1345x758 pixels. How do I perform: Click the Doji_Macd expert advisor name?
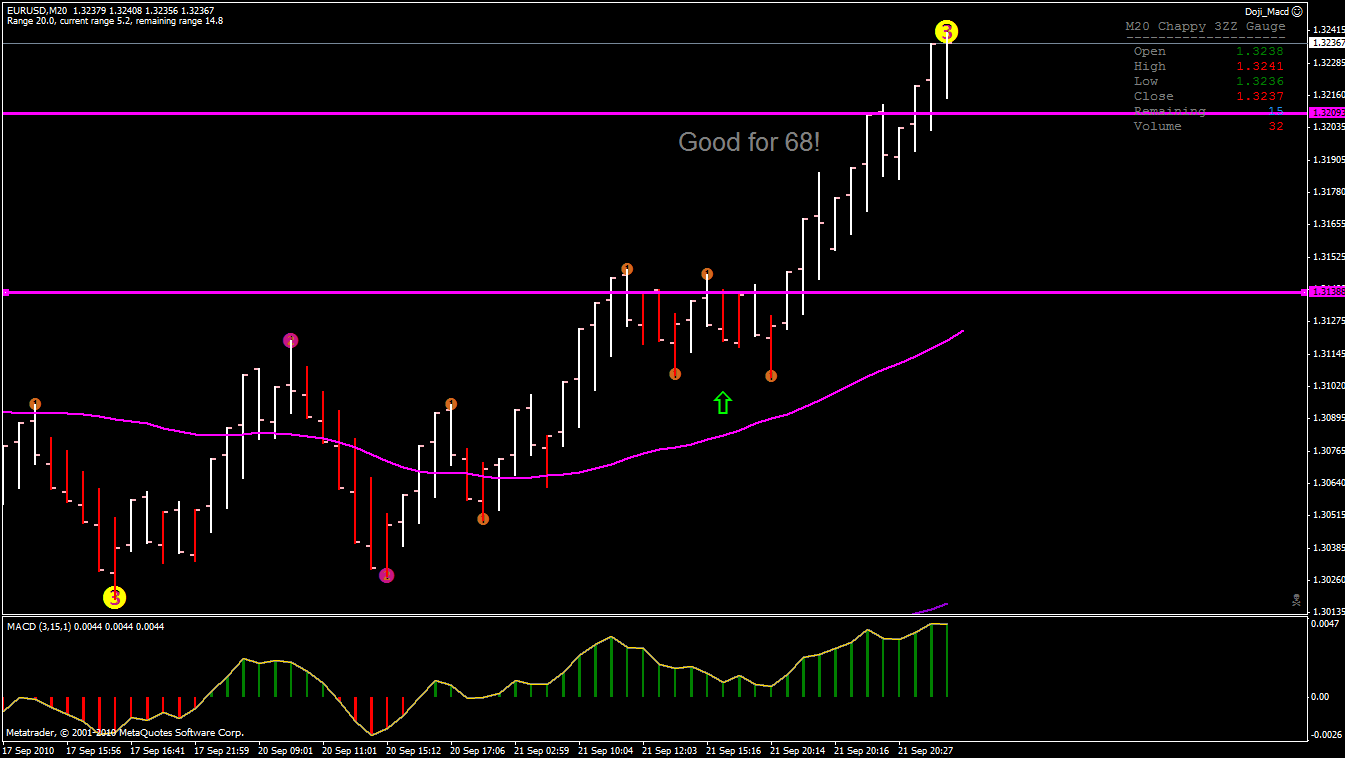pos(1266,11)
